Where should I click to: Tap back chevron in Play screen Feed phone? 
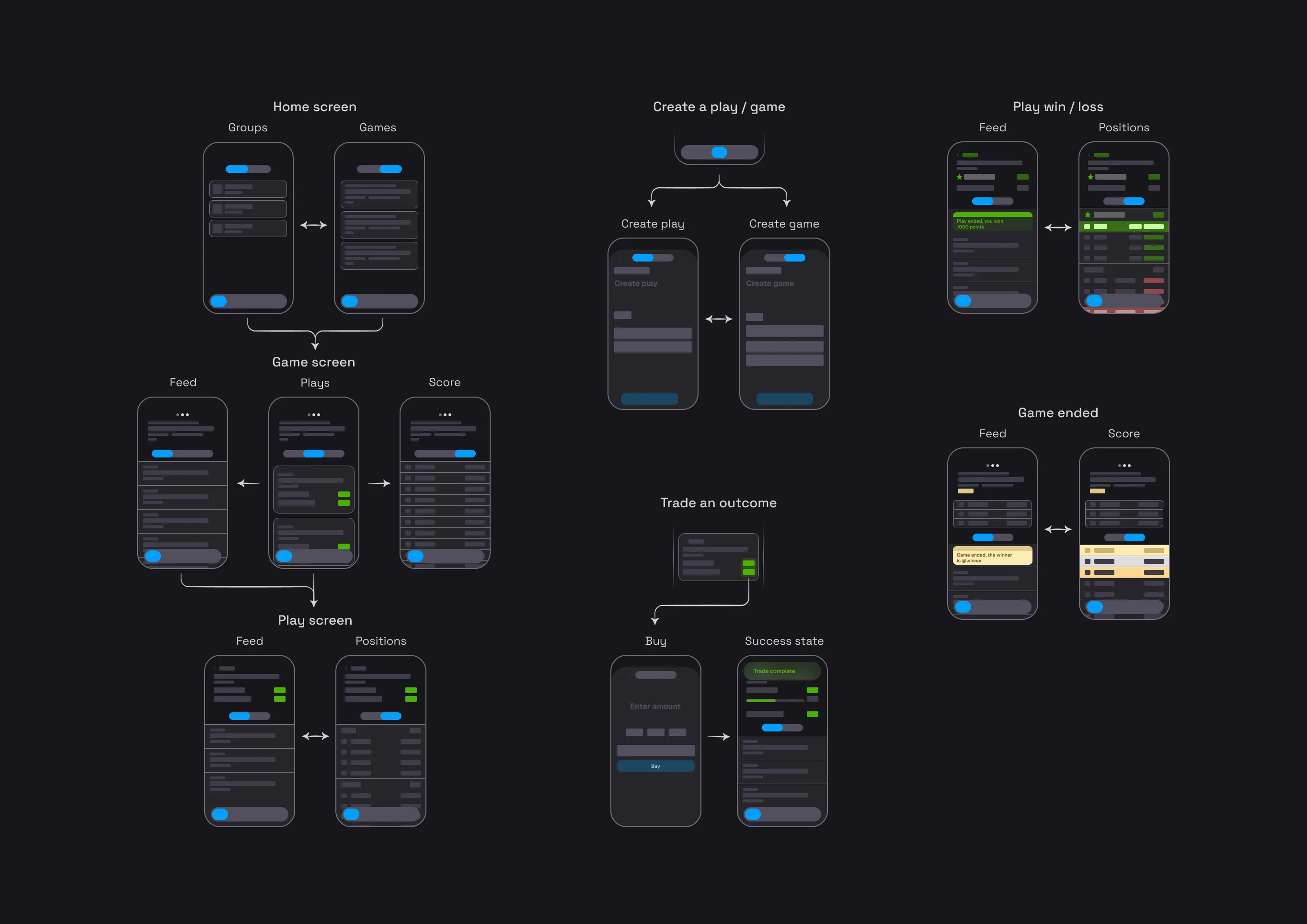(x=215, y=669)
